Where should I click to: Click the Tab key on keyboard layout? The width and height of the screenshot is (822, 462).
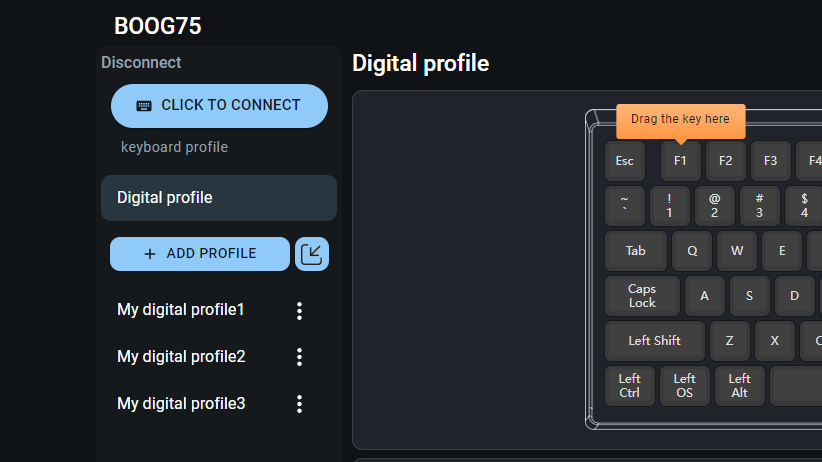point(635,251)
